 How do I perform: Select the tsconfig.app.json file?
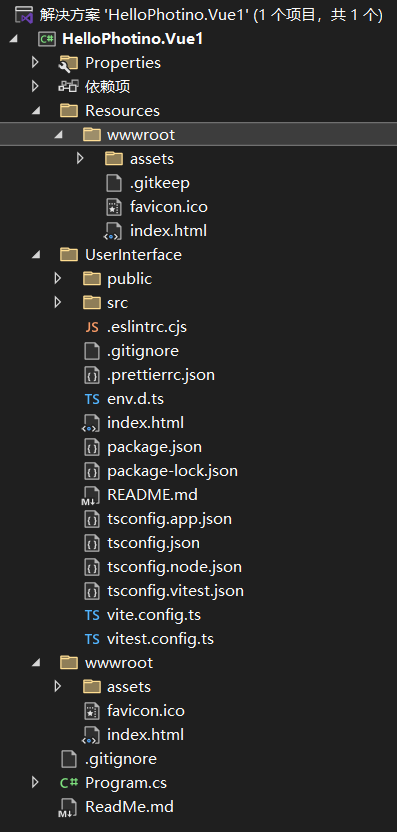pos(169,519)
